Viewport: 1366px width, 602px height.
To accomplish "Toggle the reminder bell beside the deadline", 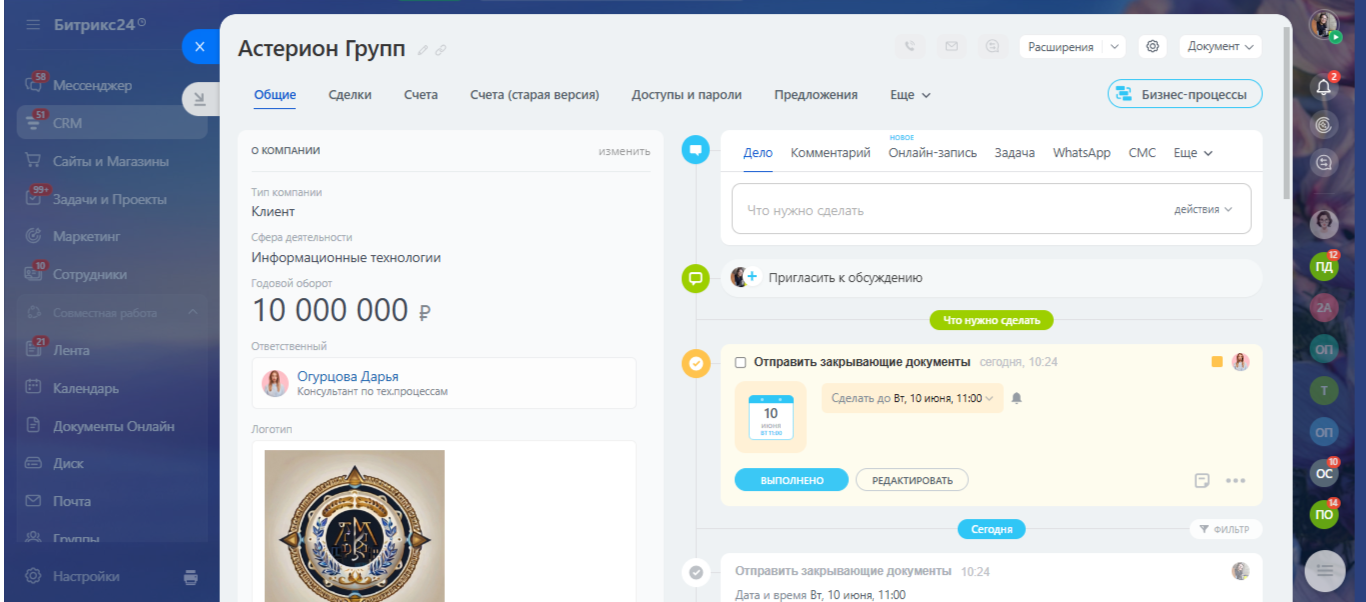I will (x=1017, y=398).
